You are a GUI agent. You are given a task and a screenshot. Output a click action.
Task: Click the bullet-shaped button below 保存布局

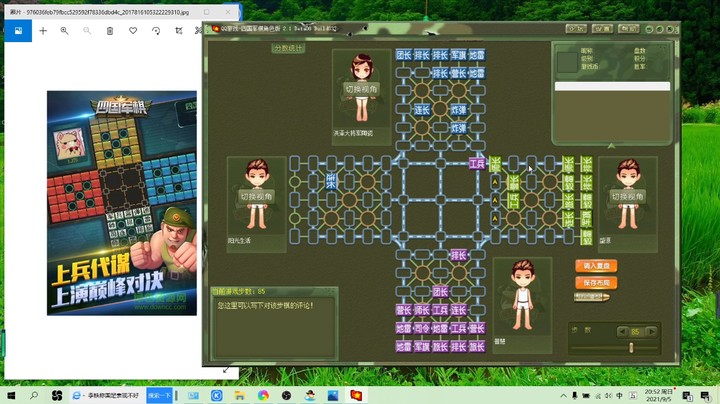[592, 297]
